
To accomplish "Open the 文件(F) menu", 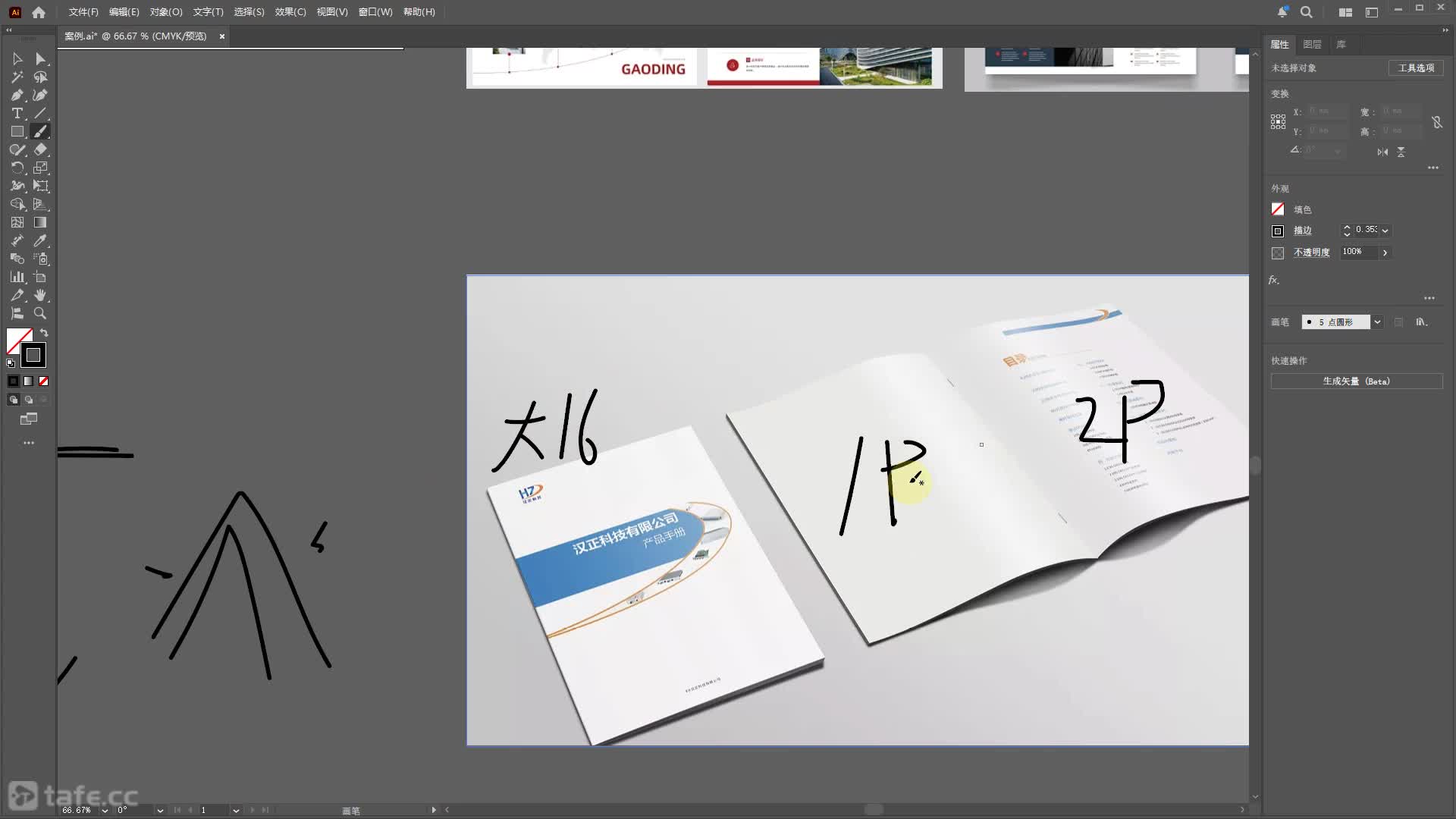I will 83,12.
